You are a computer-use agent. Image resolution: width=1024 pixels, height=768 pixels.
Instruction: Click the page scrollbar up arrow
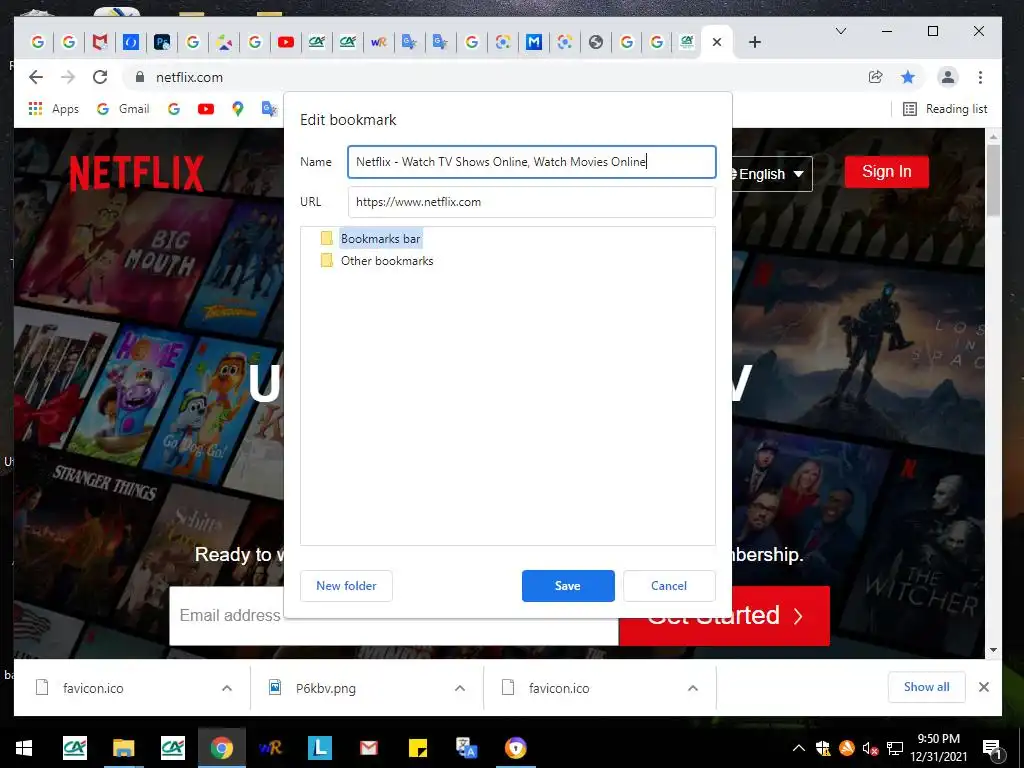993,137
